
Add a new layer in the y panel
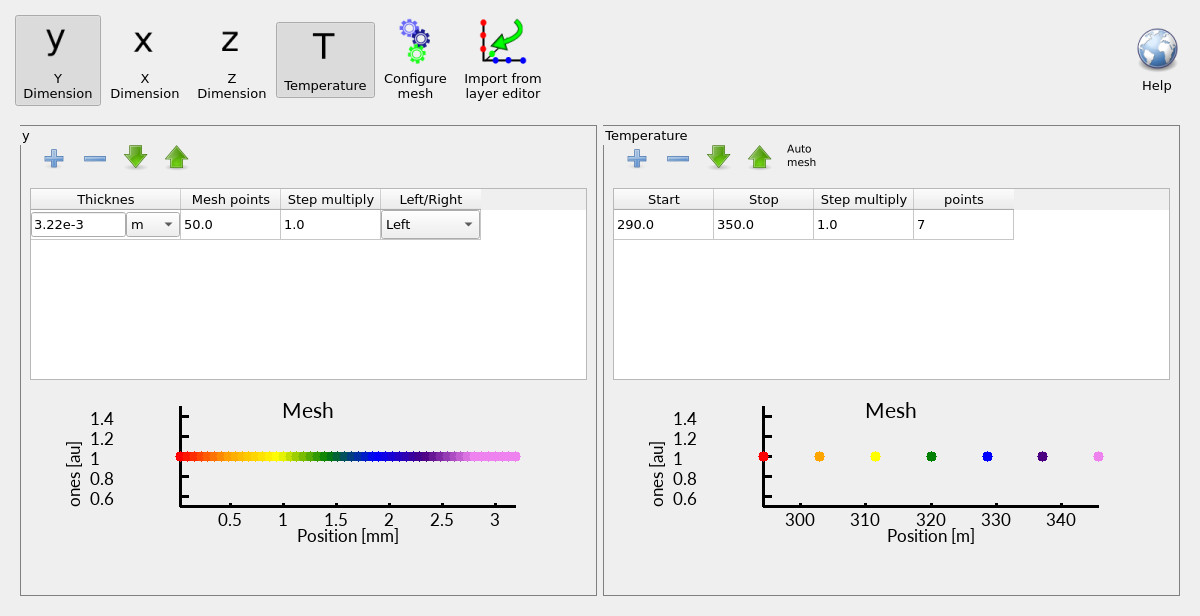point(54,158)
